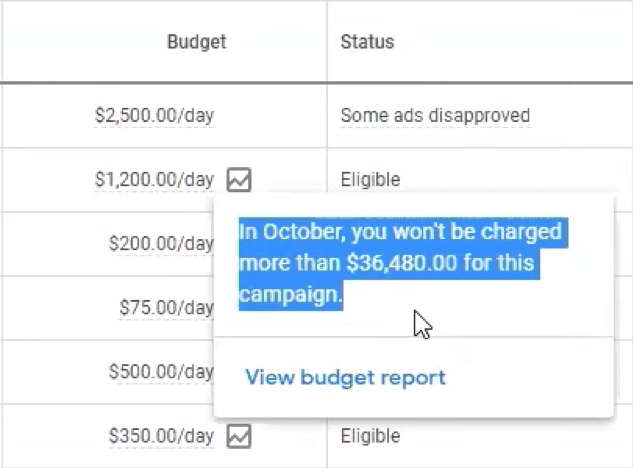Click the $36,480.00 amount in the tooltip
The width and height of the screenshot is (633, 468).
tap(402, 263)
